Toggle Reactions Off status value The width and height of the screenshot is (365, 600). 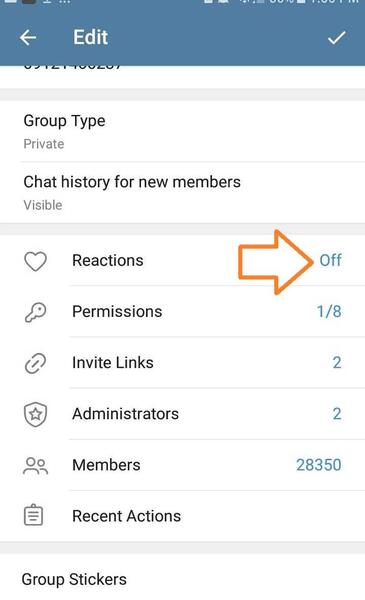point(331,260)
